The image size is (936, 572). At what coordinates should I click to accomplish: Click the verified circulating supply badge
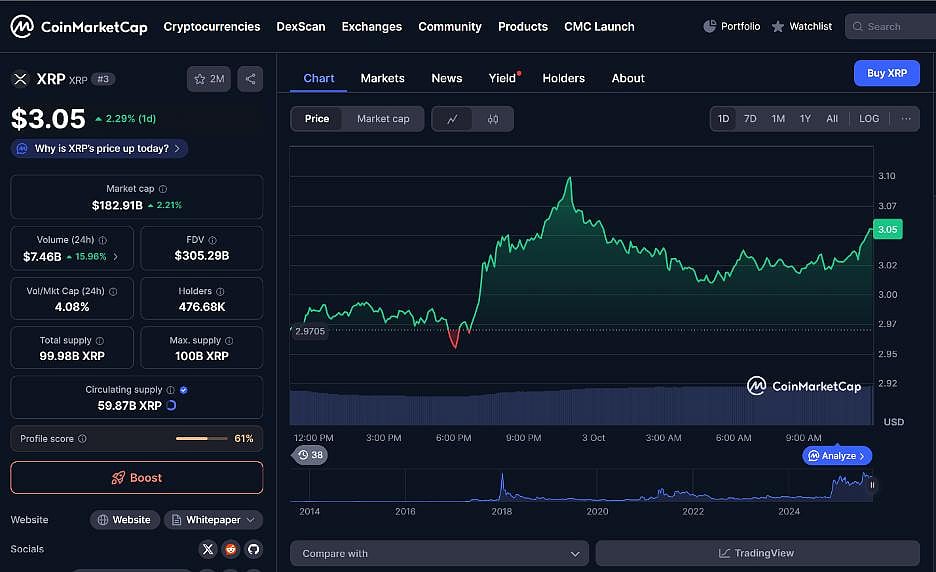coord(184,390)
